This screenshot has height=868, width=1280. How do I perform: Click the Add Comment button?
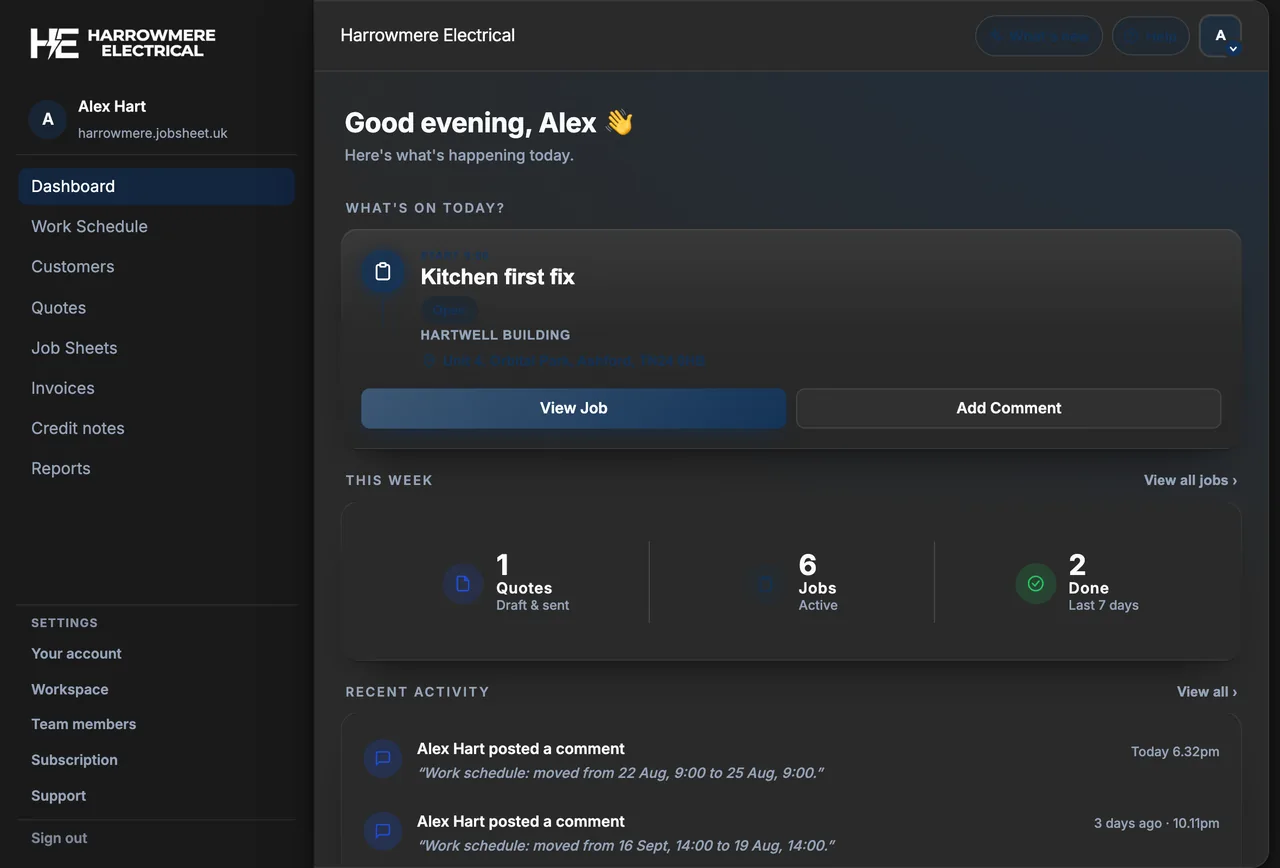(1008, 408)
